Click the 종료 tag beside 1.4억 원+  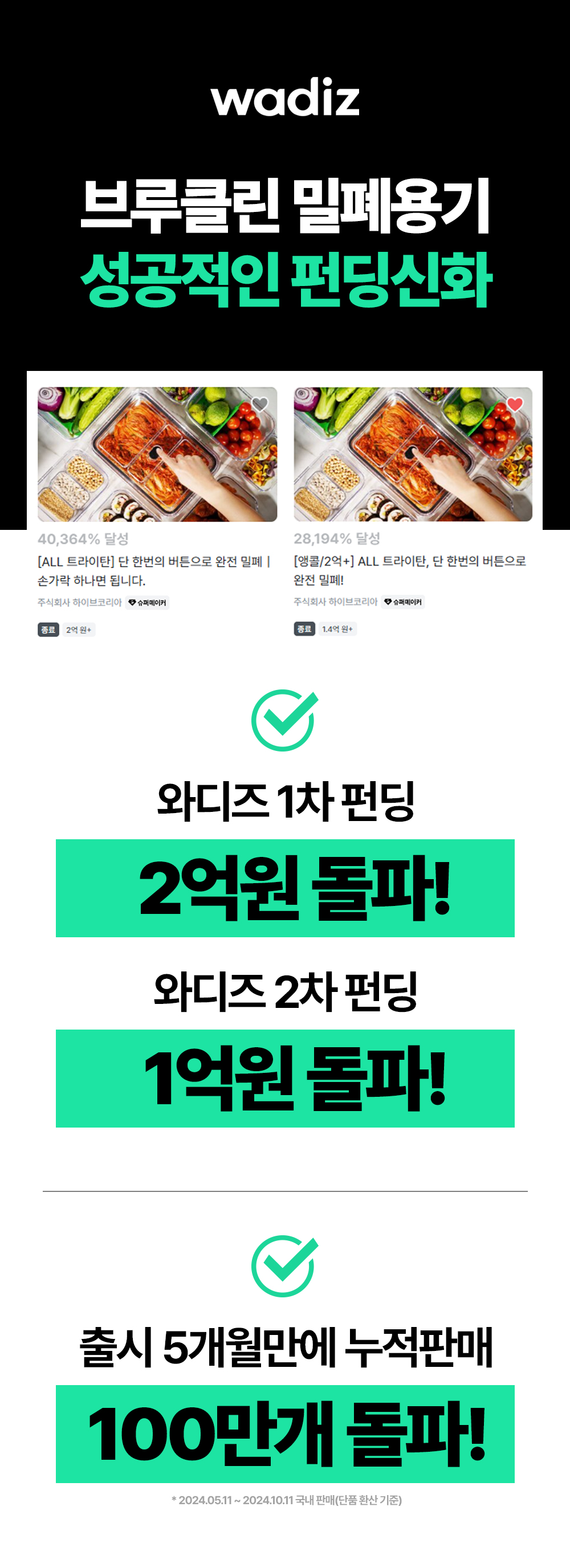(304, 629)
